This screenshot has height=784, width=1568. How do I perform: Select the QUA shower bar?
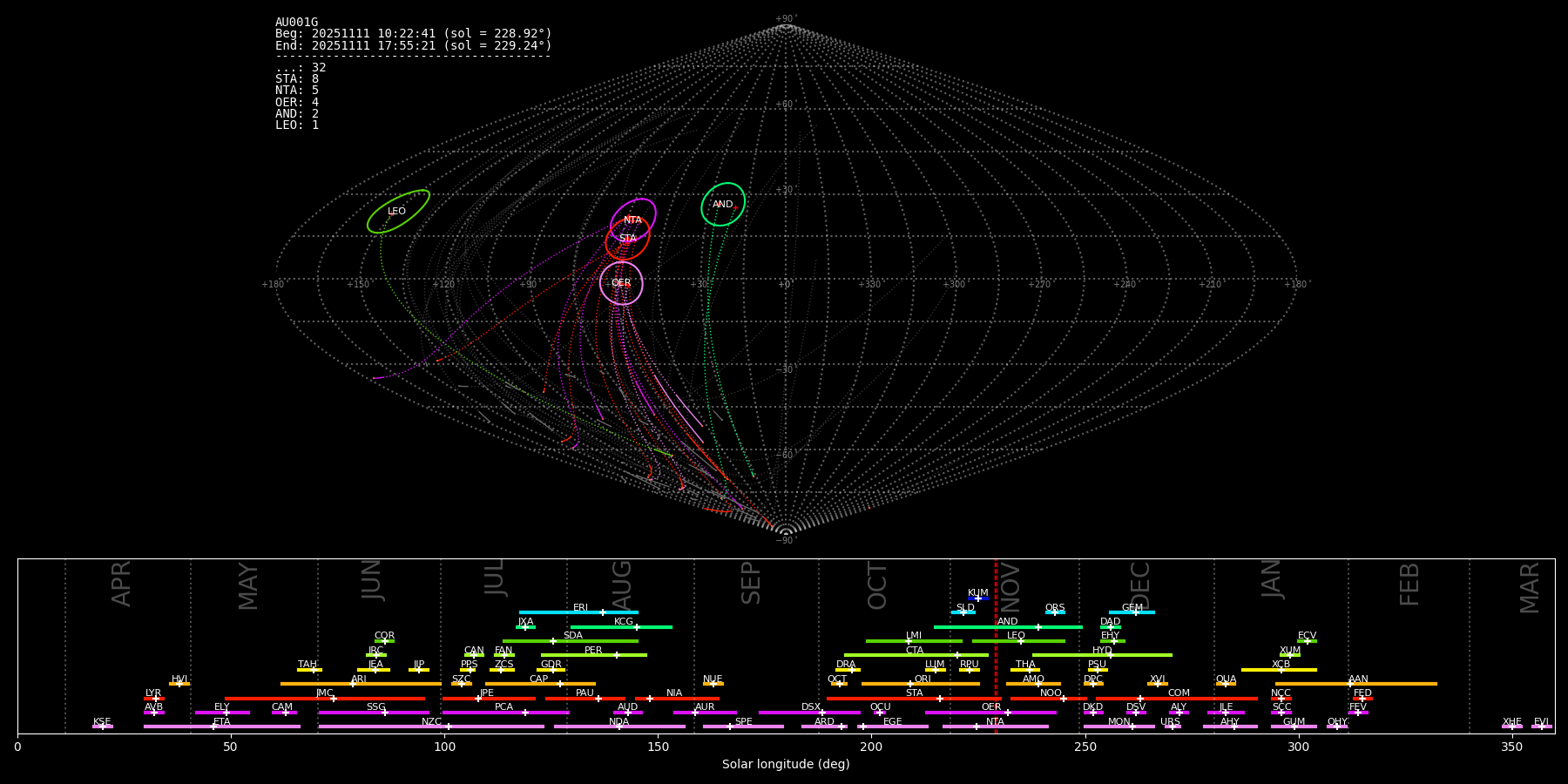coord(1226,684)
